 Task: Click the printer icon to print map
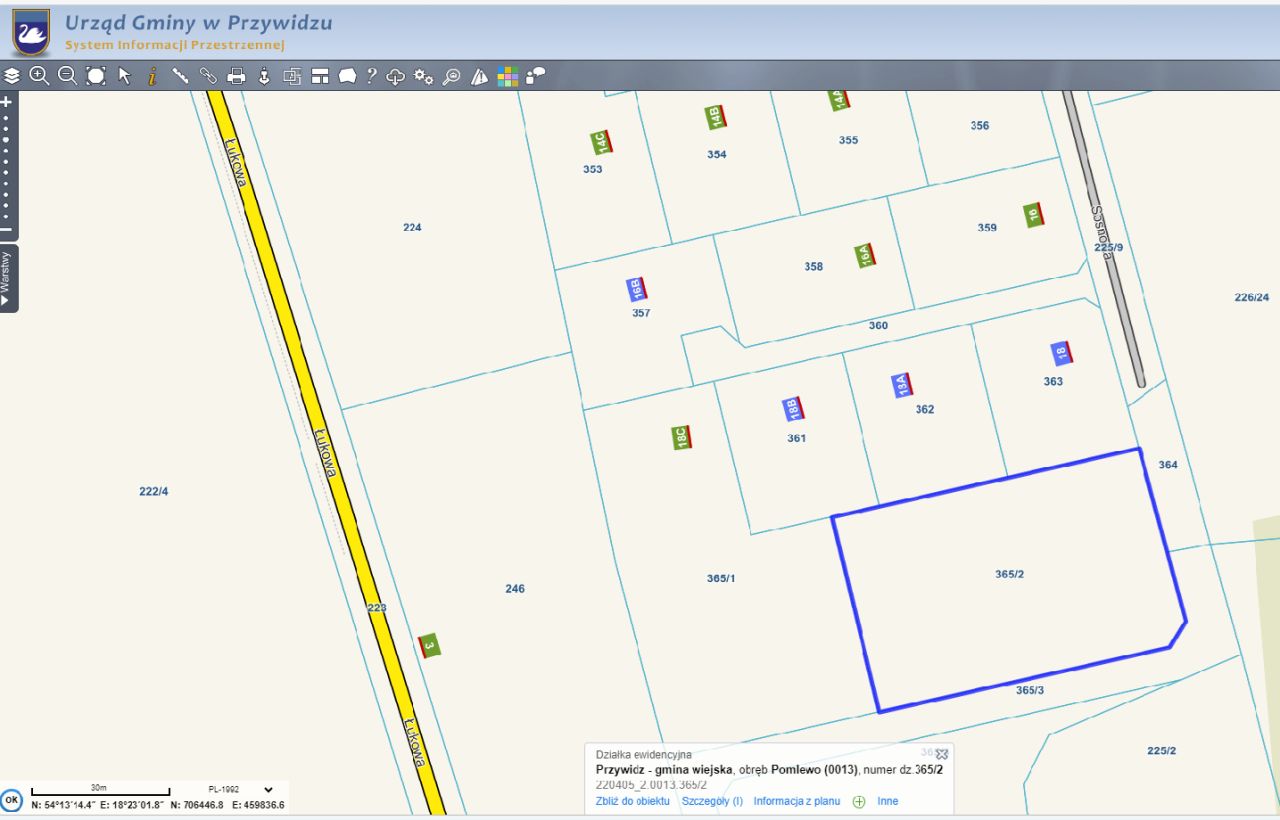point(236,76)
